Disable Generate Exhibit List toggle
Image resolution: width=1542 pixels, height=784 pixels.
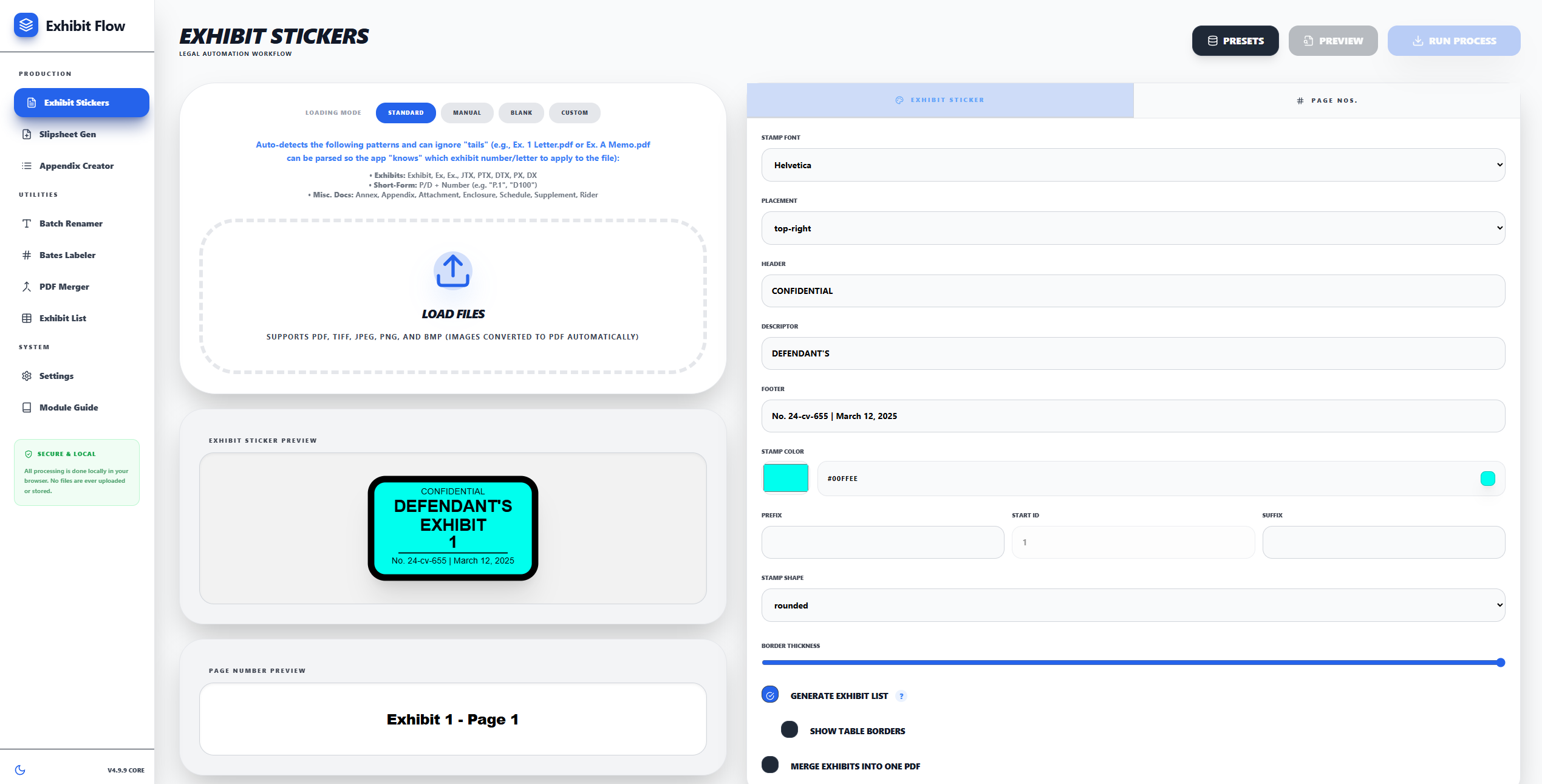[x=770, y=695]
